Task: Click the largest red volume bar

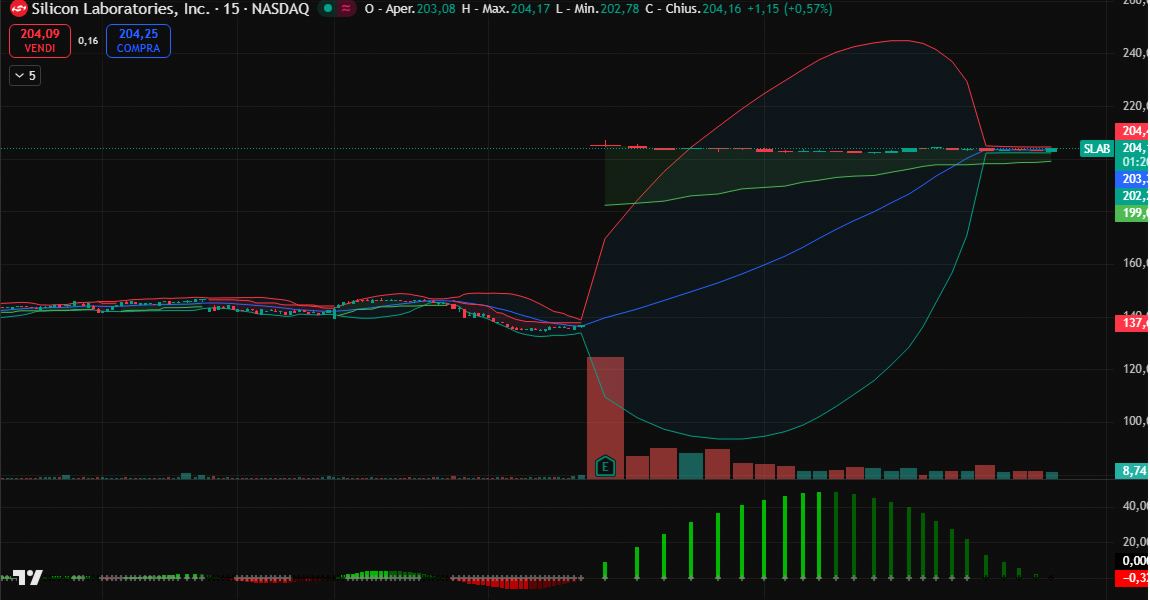Action: (606, 417)
